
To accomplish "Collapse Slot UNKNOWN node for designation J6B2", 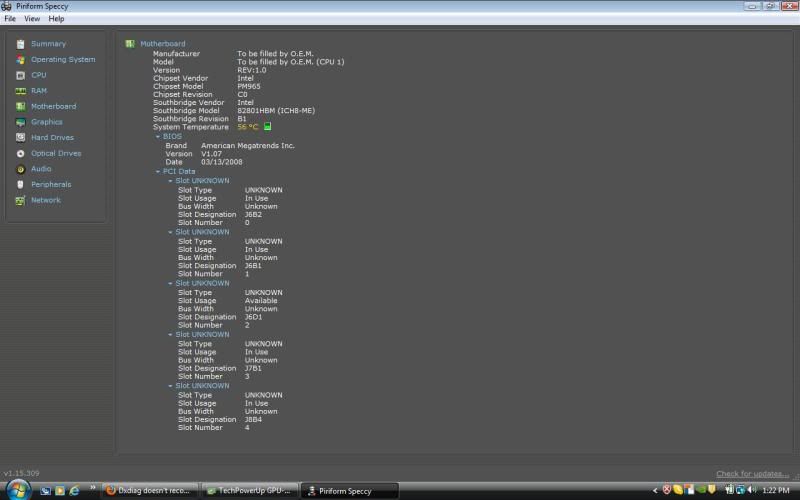I will (x=170, y=181).
